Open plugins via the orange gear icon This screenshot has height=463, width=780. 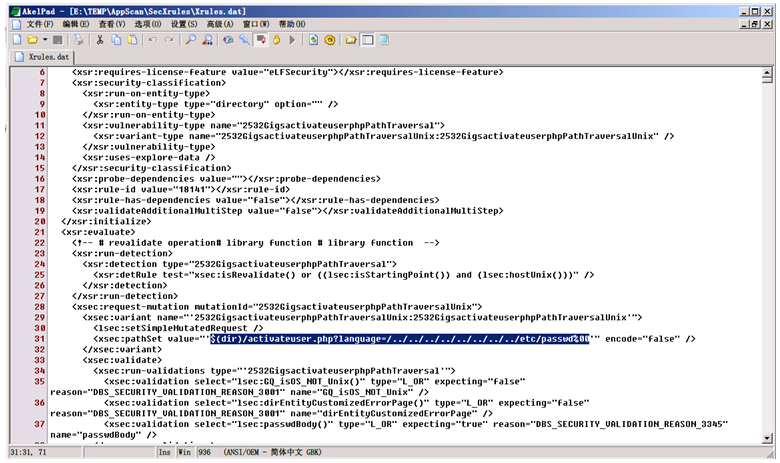click(x=330, y=40)
